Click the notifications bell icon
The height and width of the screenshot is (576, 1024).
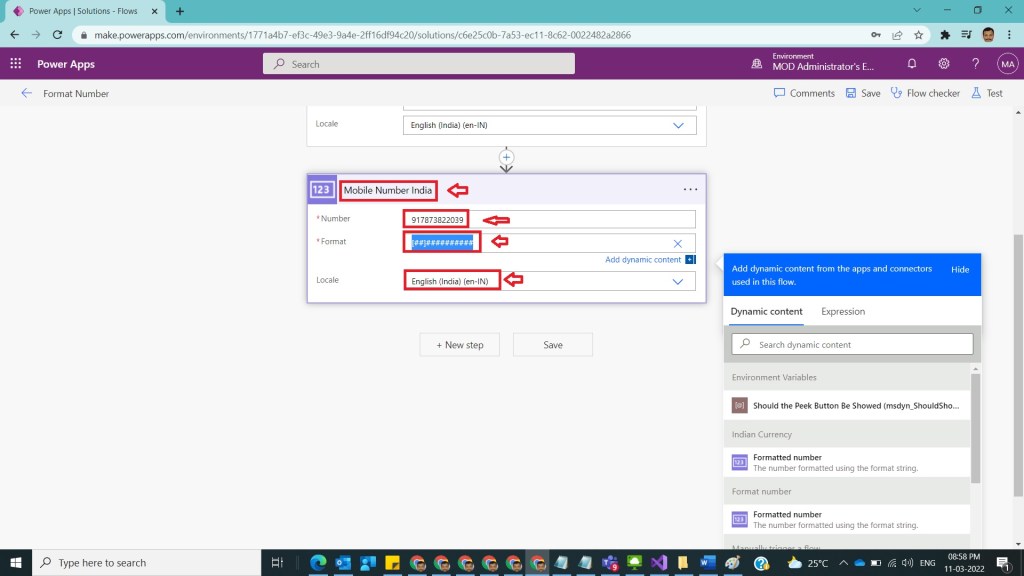point(912,63)
